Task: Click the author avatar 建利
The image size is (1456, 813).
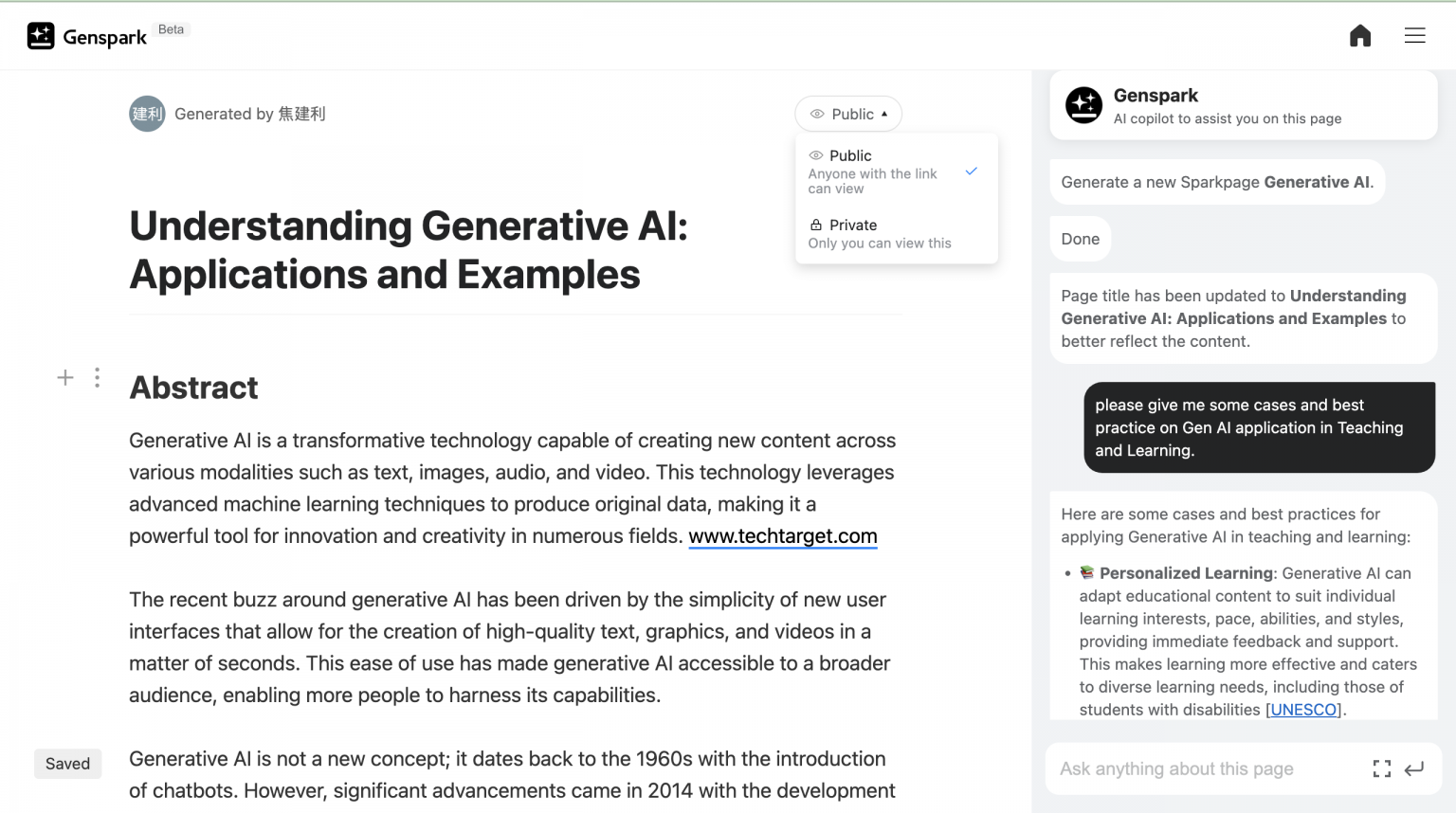Action: tap(147, 114)
